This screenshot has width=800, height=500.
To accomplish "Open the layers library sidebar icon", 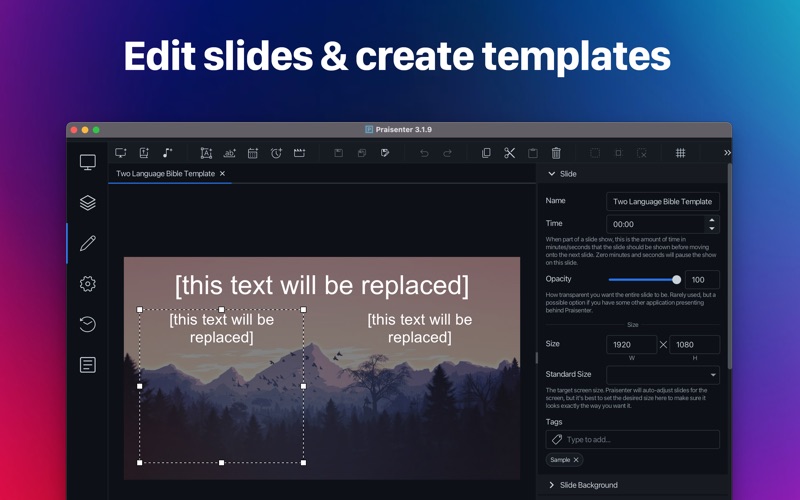I will 88,203.
